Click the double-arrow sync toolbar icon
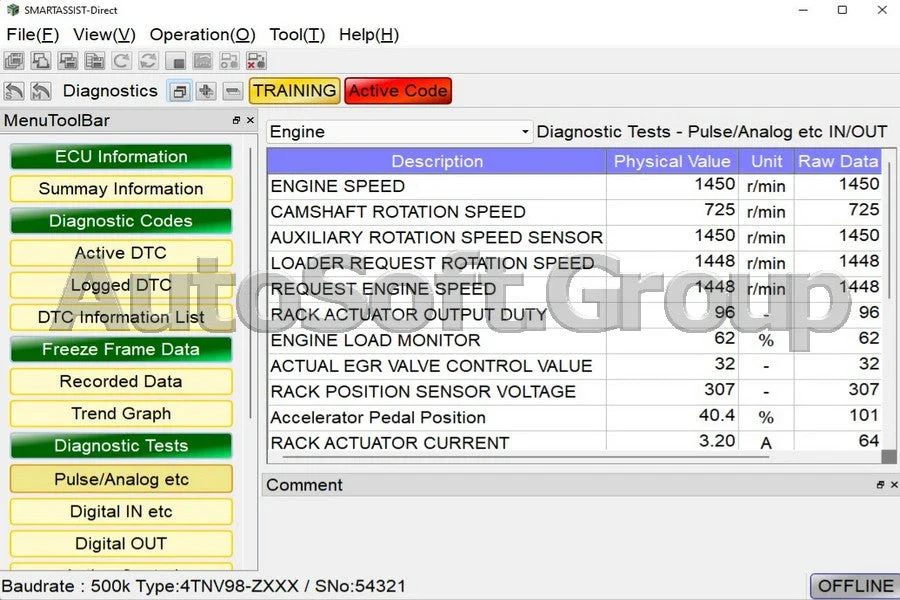 (x=148, y=60)
